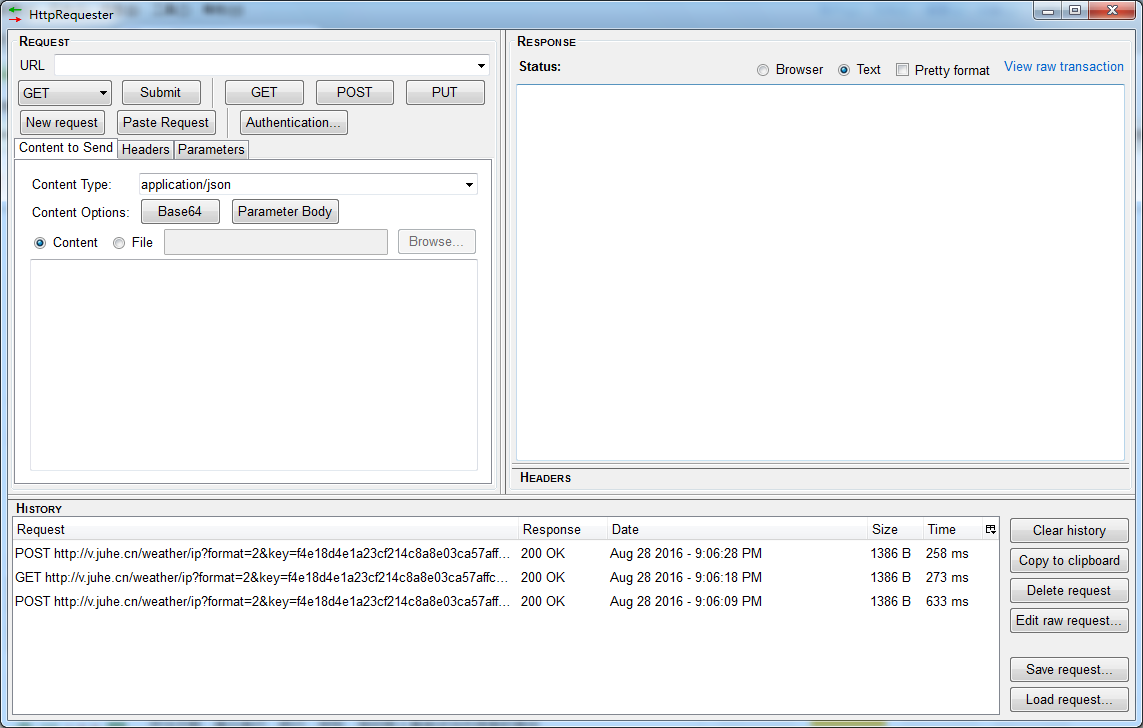Click the Base64 content option button

pos(180,211)
